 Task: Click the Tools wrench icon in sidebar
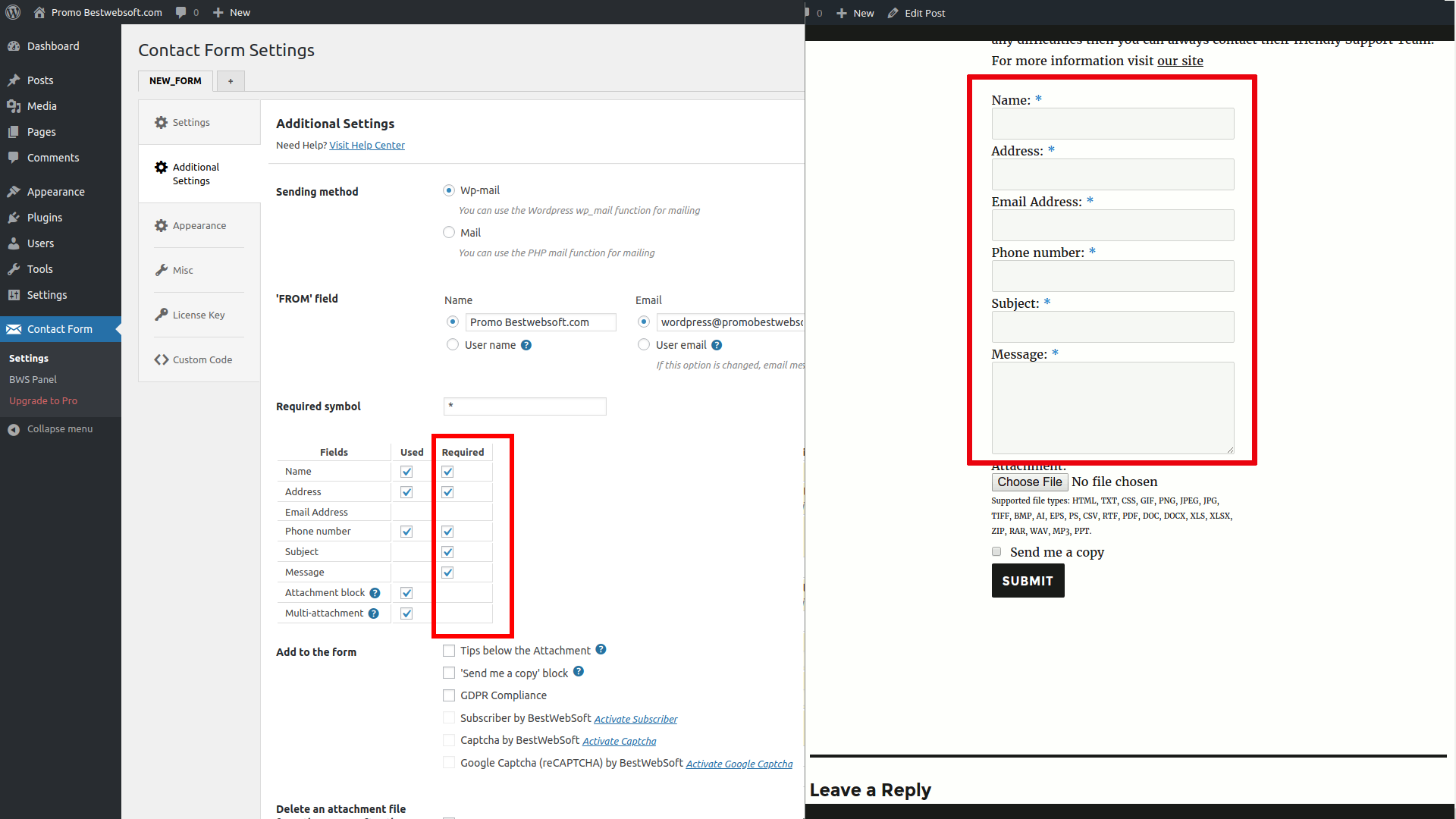coord(14,269)
